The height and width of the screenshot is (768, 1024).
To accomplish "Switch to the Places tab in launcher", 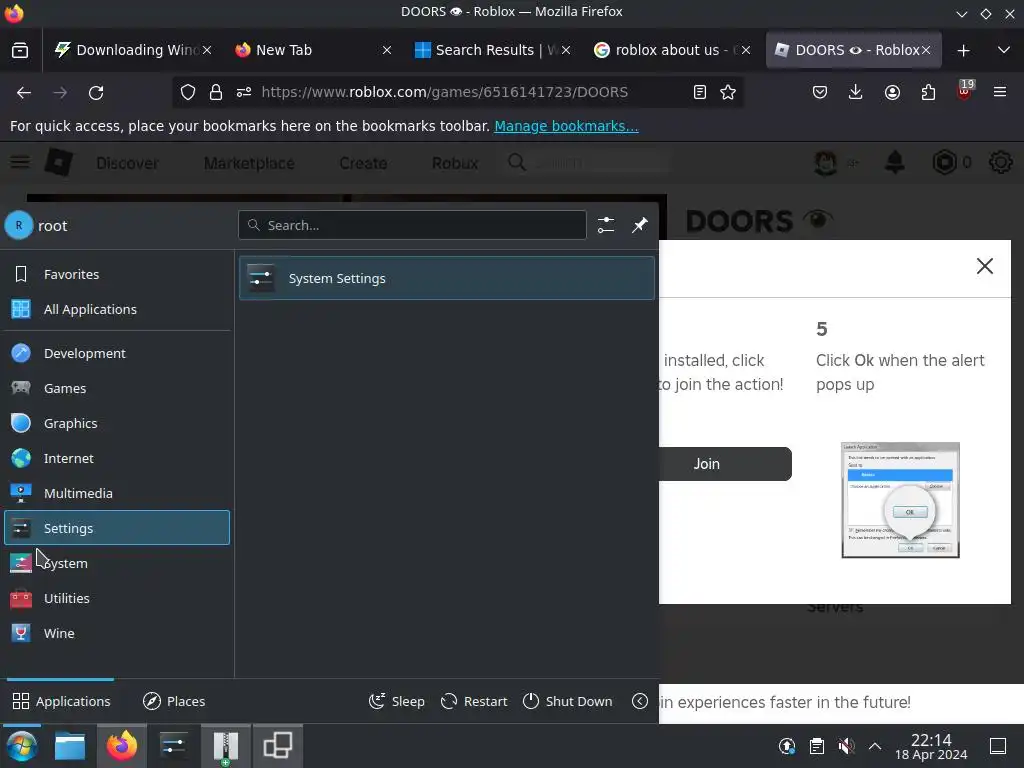I will coord(174,701).
